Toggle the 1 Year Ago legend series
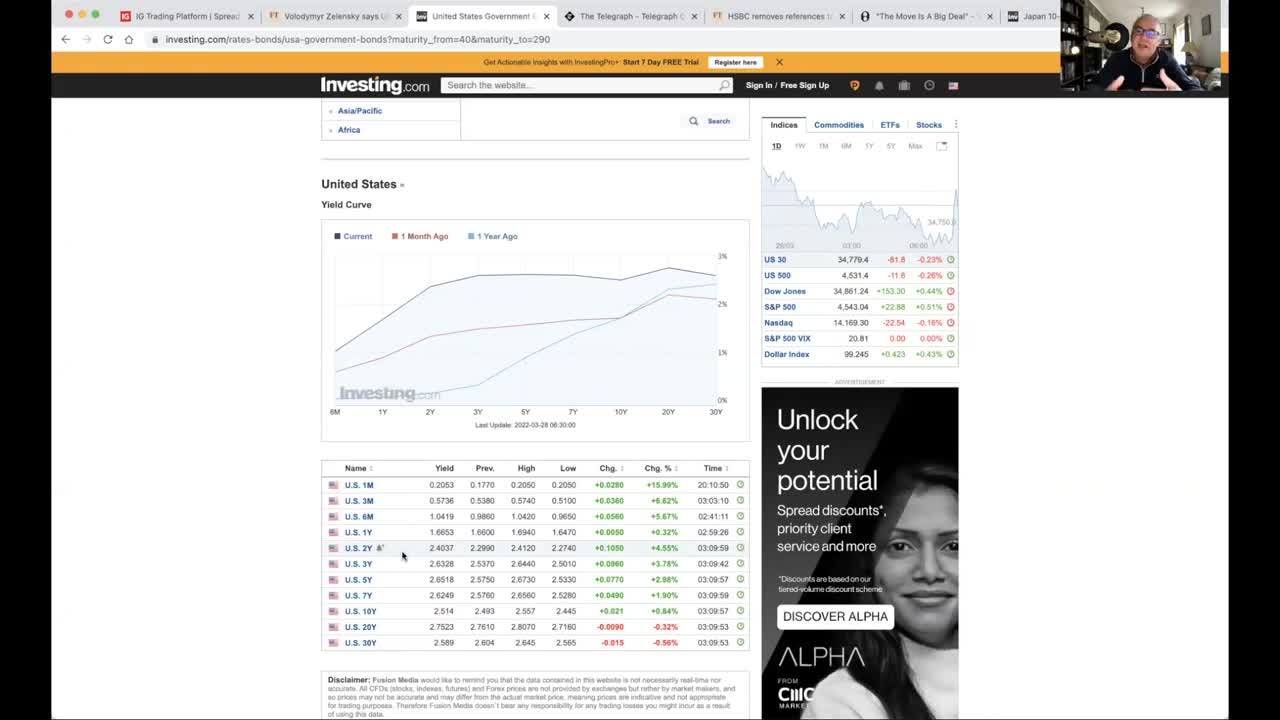 (492, 236)
